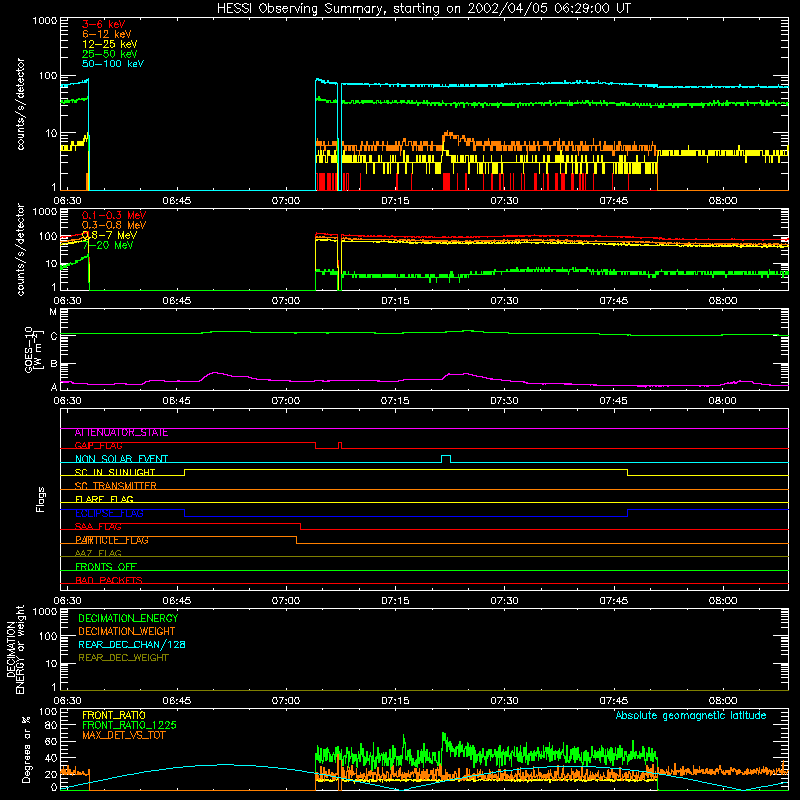The height and width of the screenshot is (800, 800).
Task: Click the 25-50 keV legend label
Action: [x=110, y=54]
